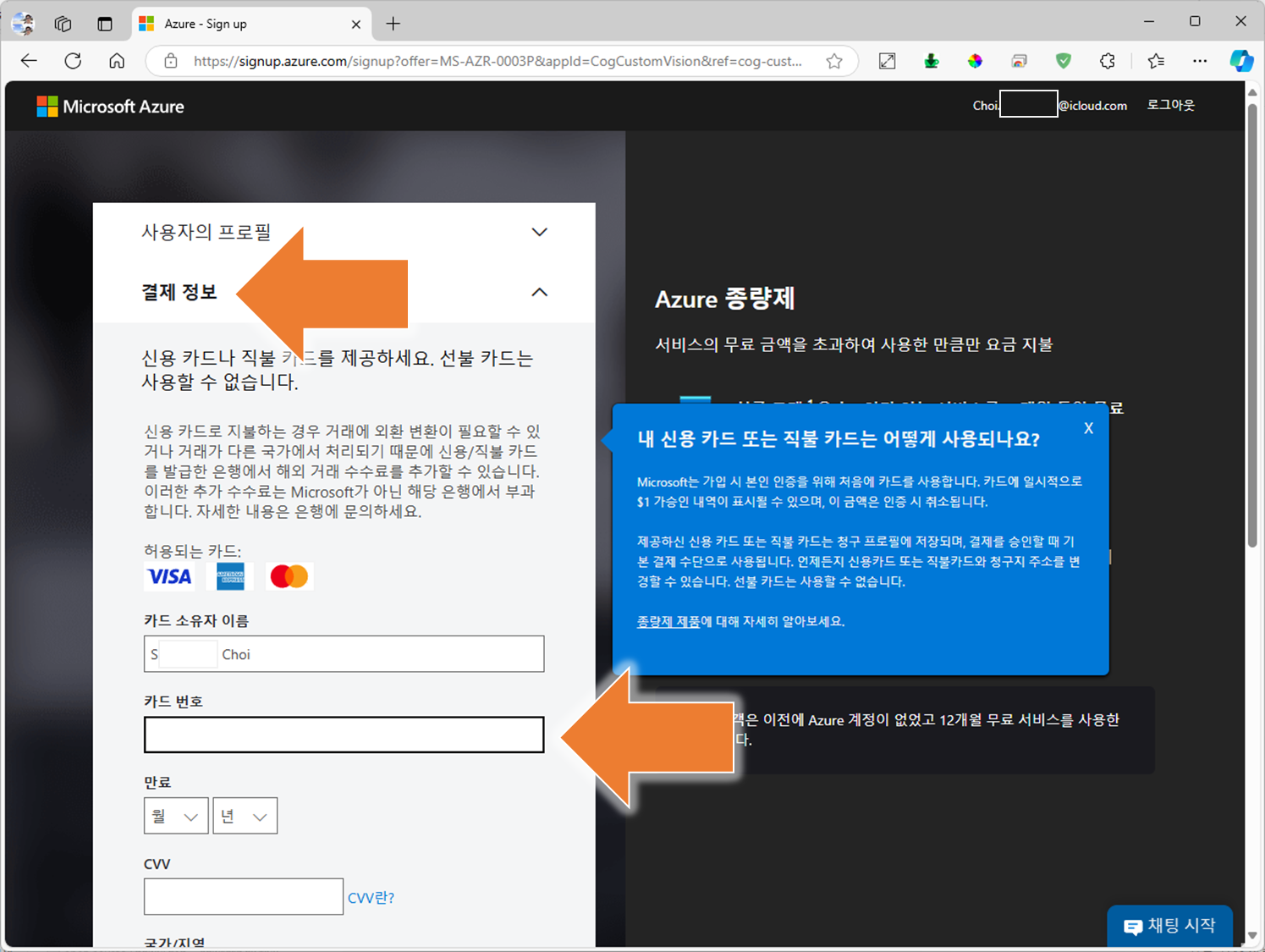
Task: View site information lock icon
Action: [171, 61]
